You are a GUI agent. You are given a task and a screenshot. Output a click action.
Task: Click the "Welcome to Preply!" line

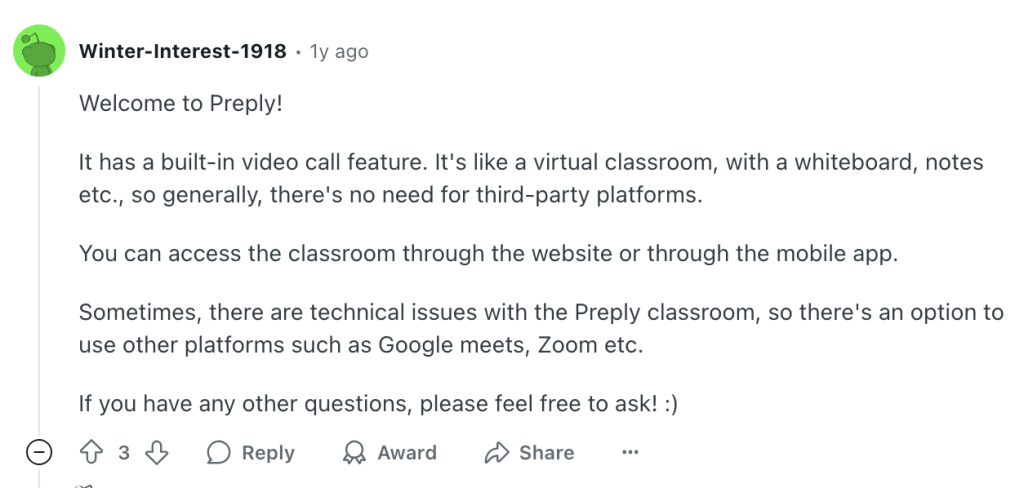coord(181,103)
